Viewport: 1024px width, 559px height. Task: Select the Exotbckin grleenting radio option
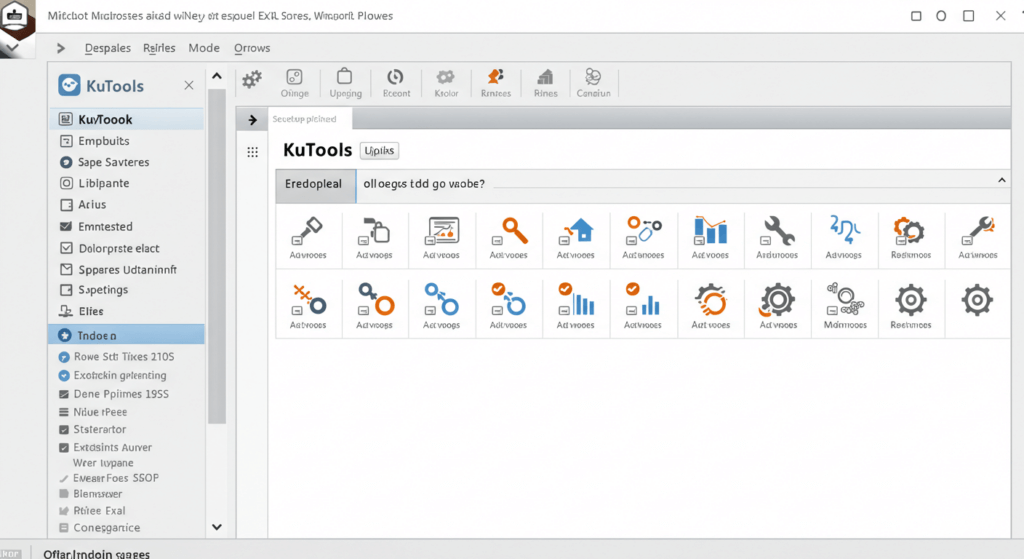(x=64, y=376)
